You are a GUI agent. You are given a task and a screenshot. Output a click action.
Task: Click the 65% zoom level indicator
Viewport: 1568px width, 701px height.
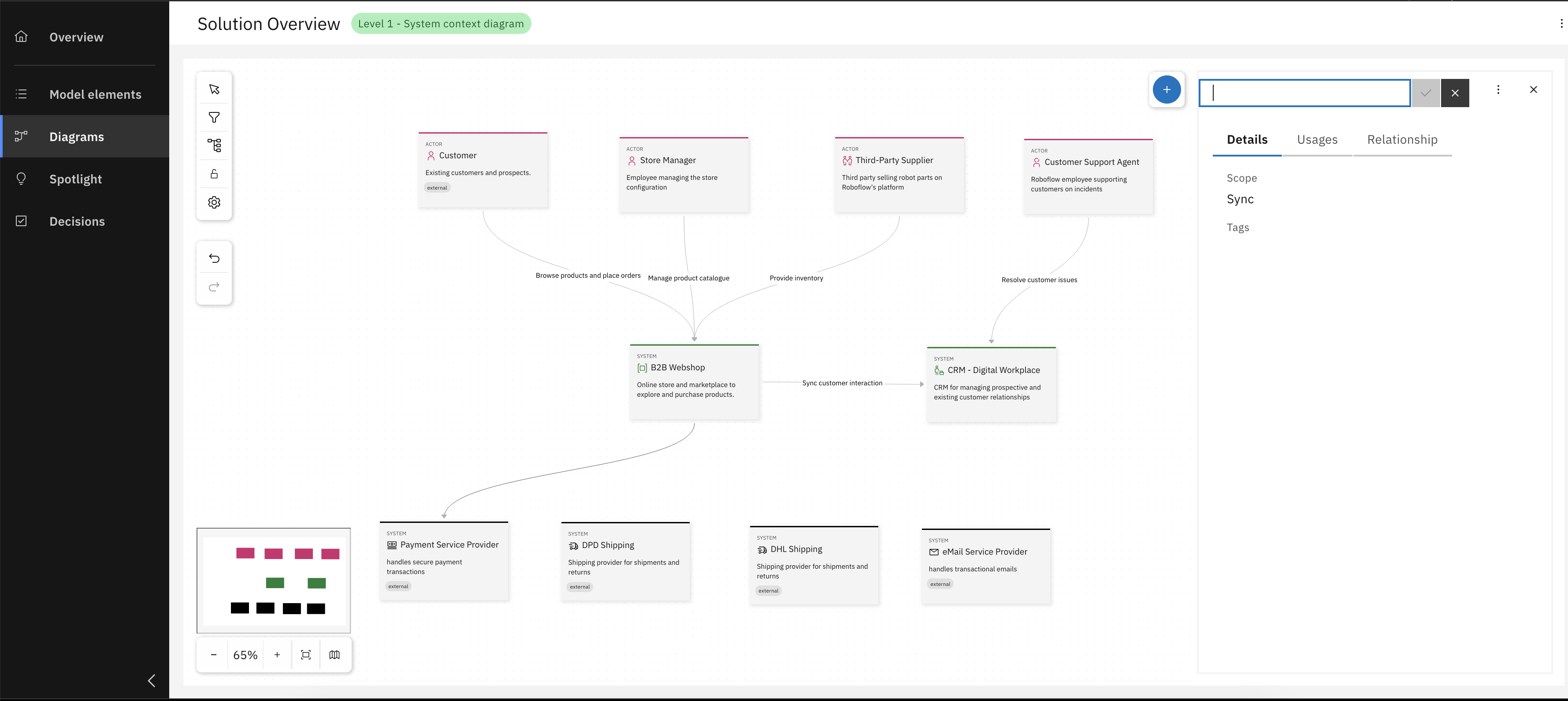[245, 654]
